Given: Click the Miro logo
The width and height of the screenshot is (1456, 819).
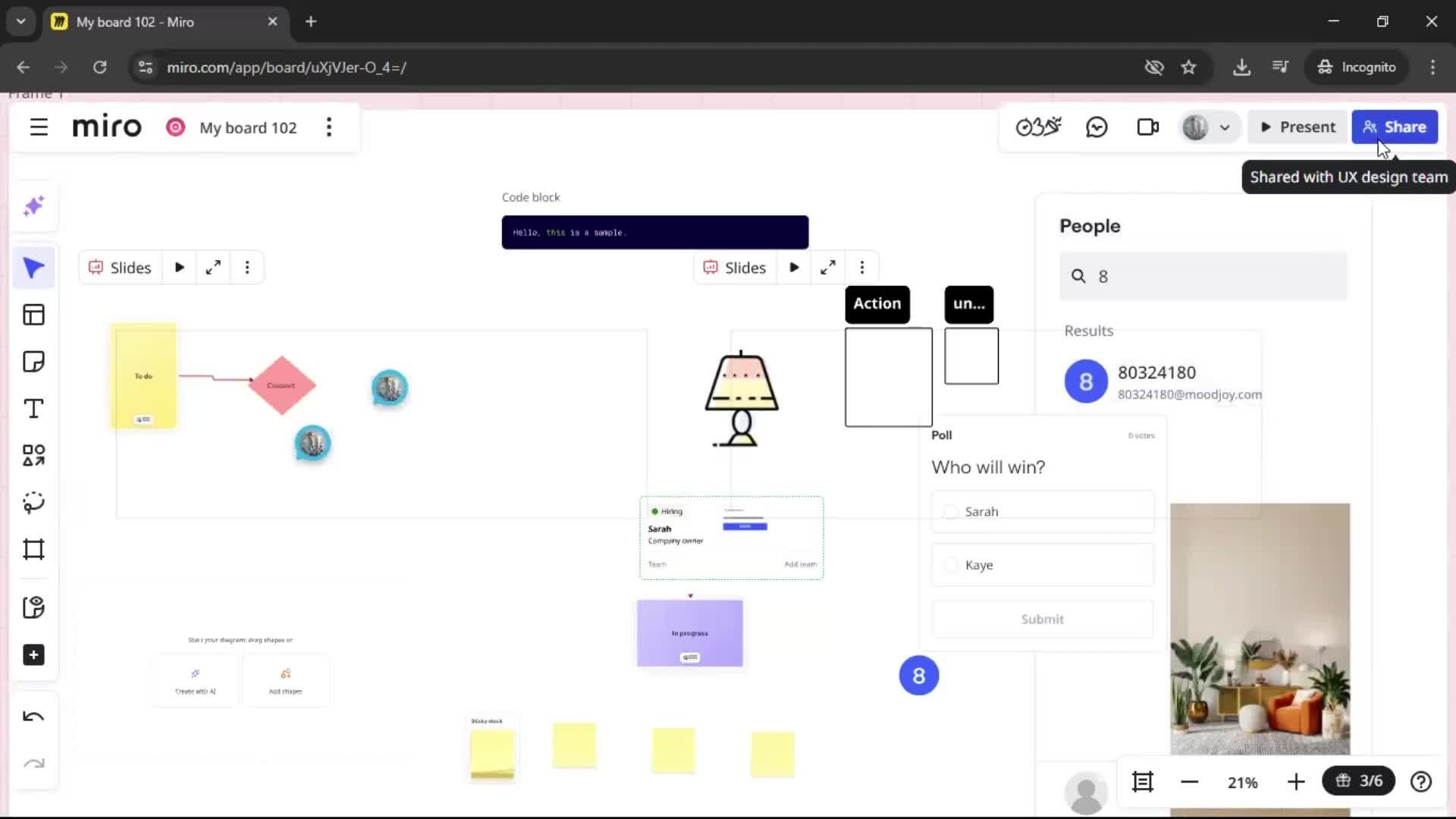Looking at the screenshot, I should point(107,127).
